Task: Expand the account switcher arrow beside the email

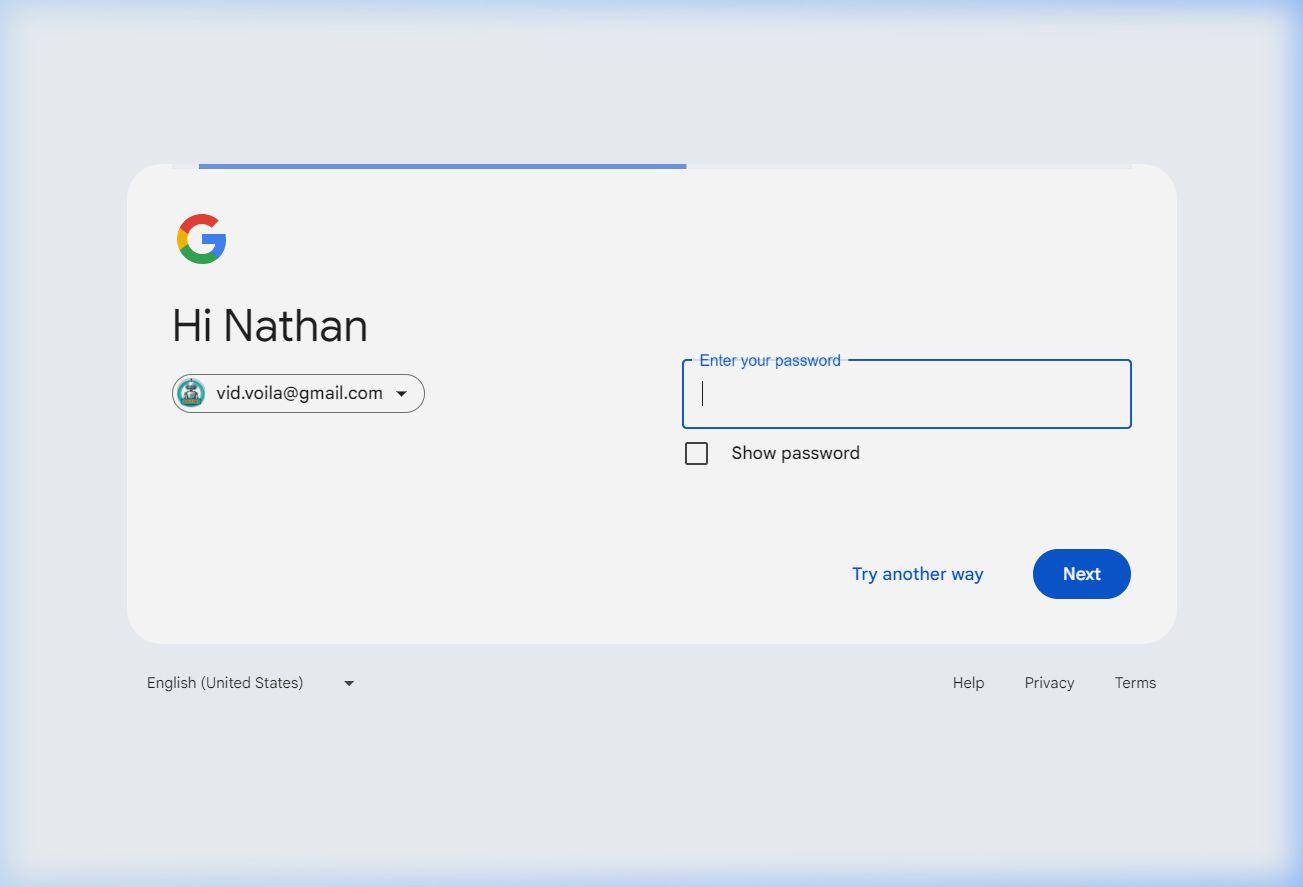Action: [x=401, y=394]
